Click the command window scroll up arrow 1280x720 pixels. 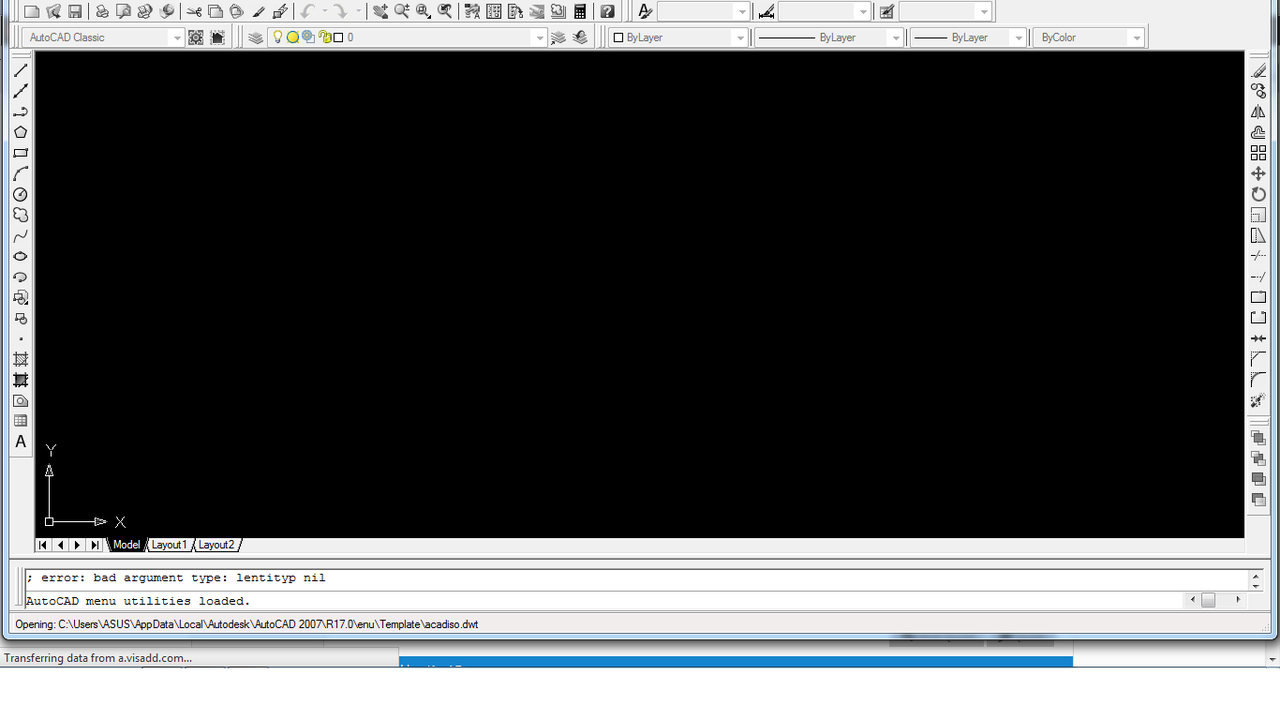pos(1256,575)
